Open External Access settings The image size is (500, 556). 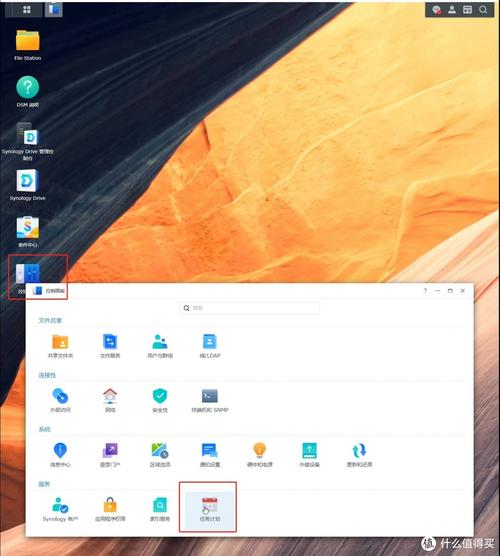click(x=60, y=400)
